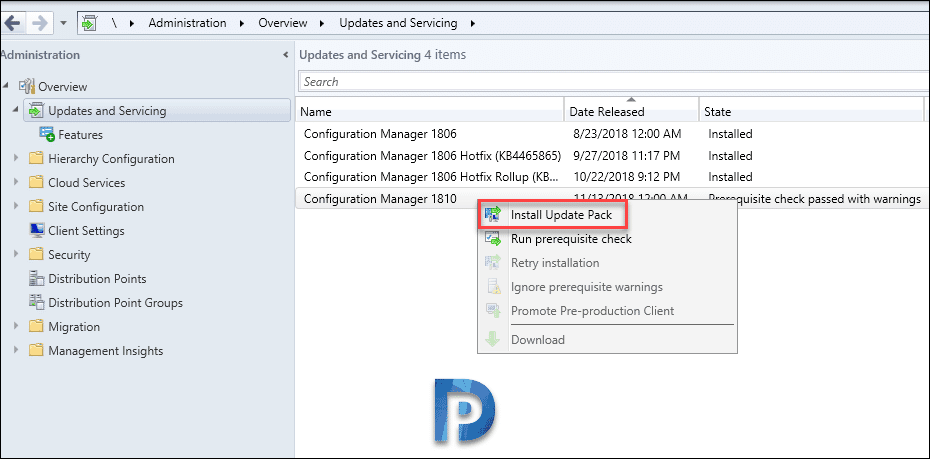Click the Hierarchy Configuration folder icon

coord(37,158)
